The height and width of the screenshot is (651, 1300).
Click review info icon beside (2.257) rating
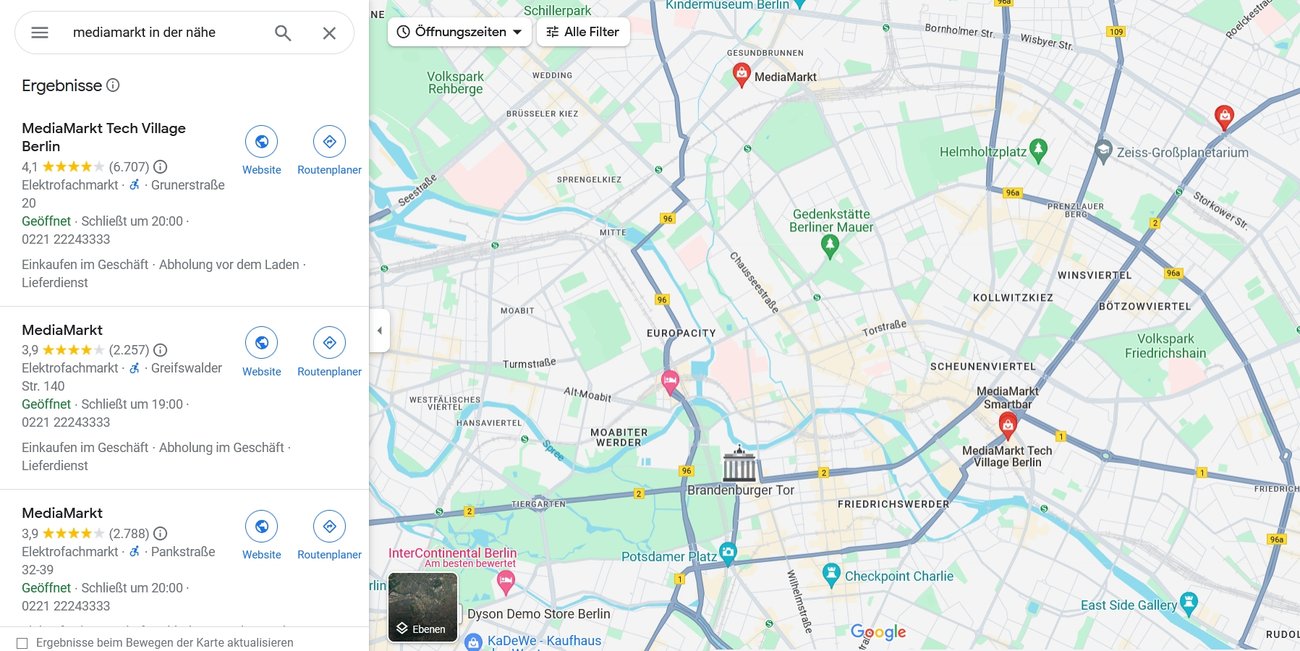tap(160, 350)
